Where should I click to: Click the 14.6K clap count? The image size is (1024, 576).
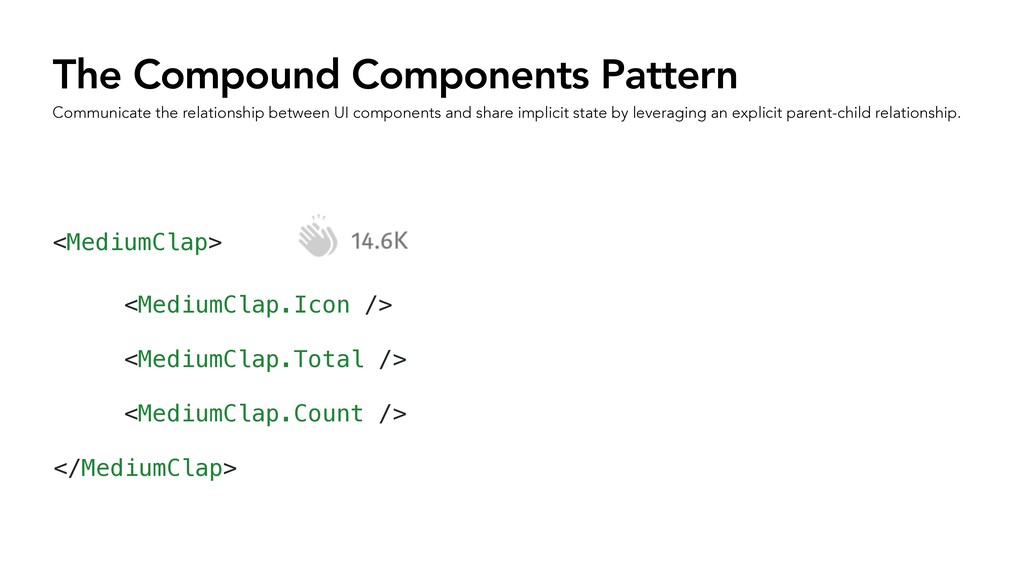click(x=379, y=241)
